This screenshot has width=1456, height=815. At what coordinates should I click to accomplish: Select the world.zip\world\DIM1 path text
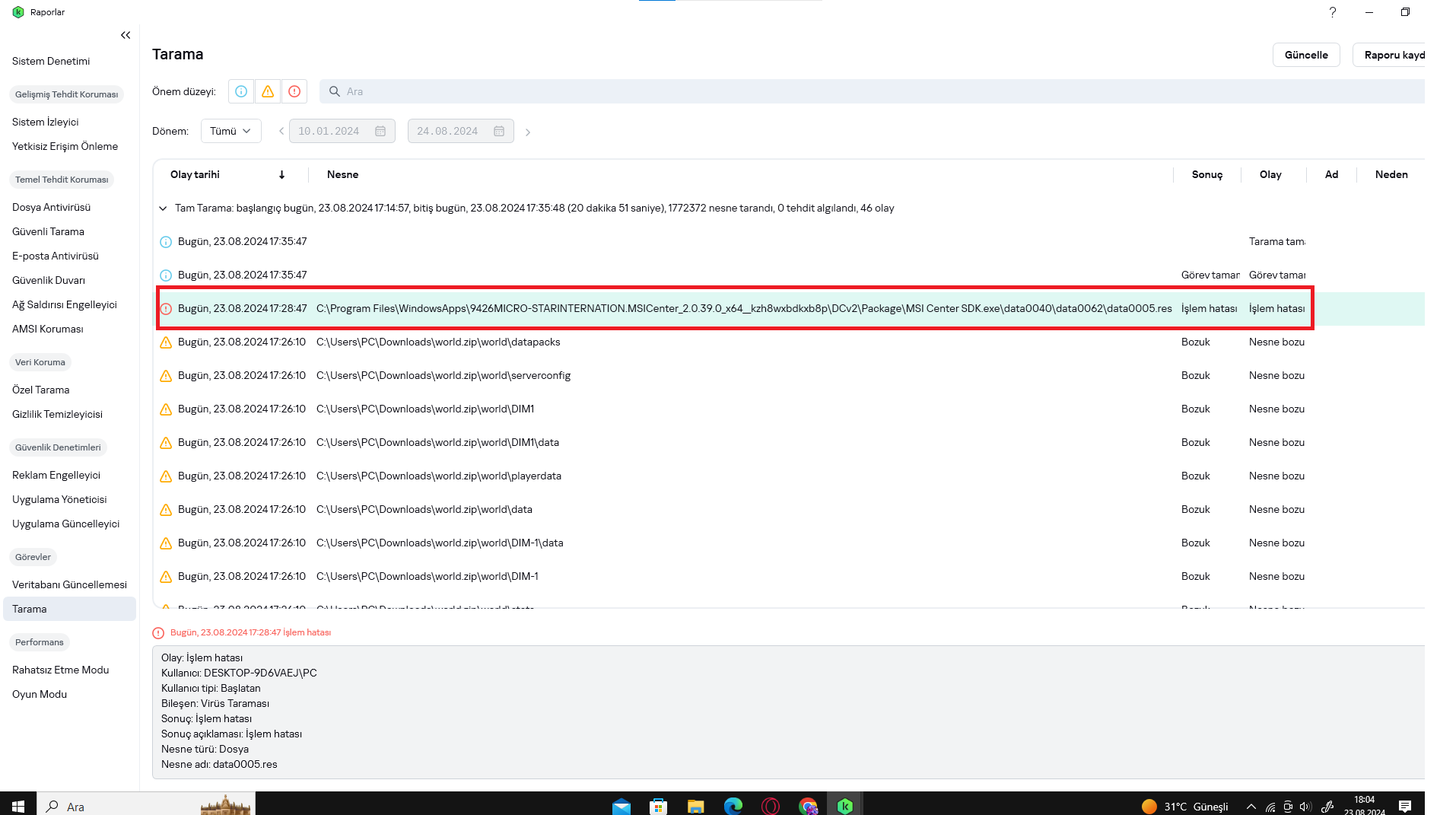[x=425, y=409]
